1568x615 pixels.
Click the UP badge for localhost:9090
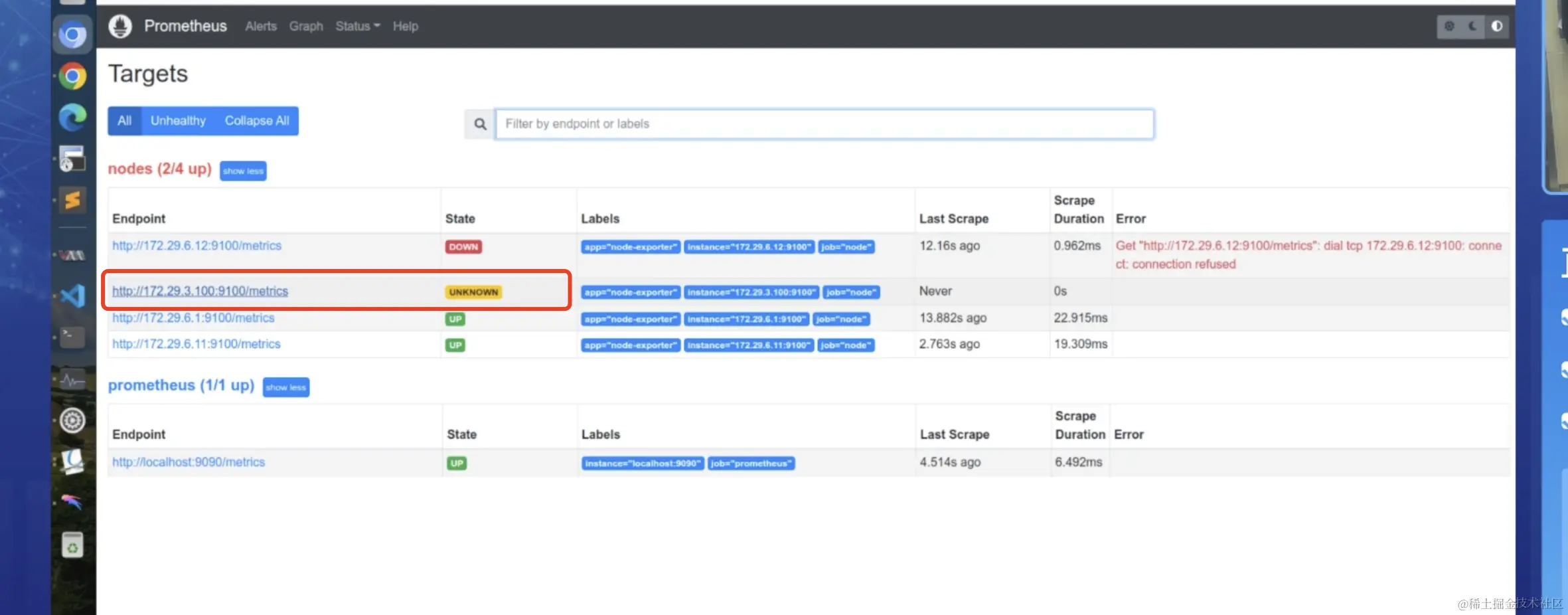click(457, 464)
